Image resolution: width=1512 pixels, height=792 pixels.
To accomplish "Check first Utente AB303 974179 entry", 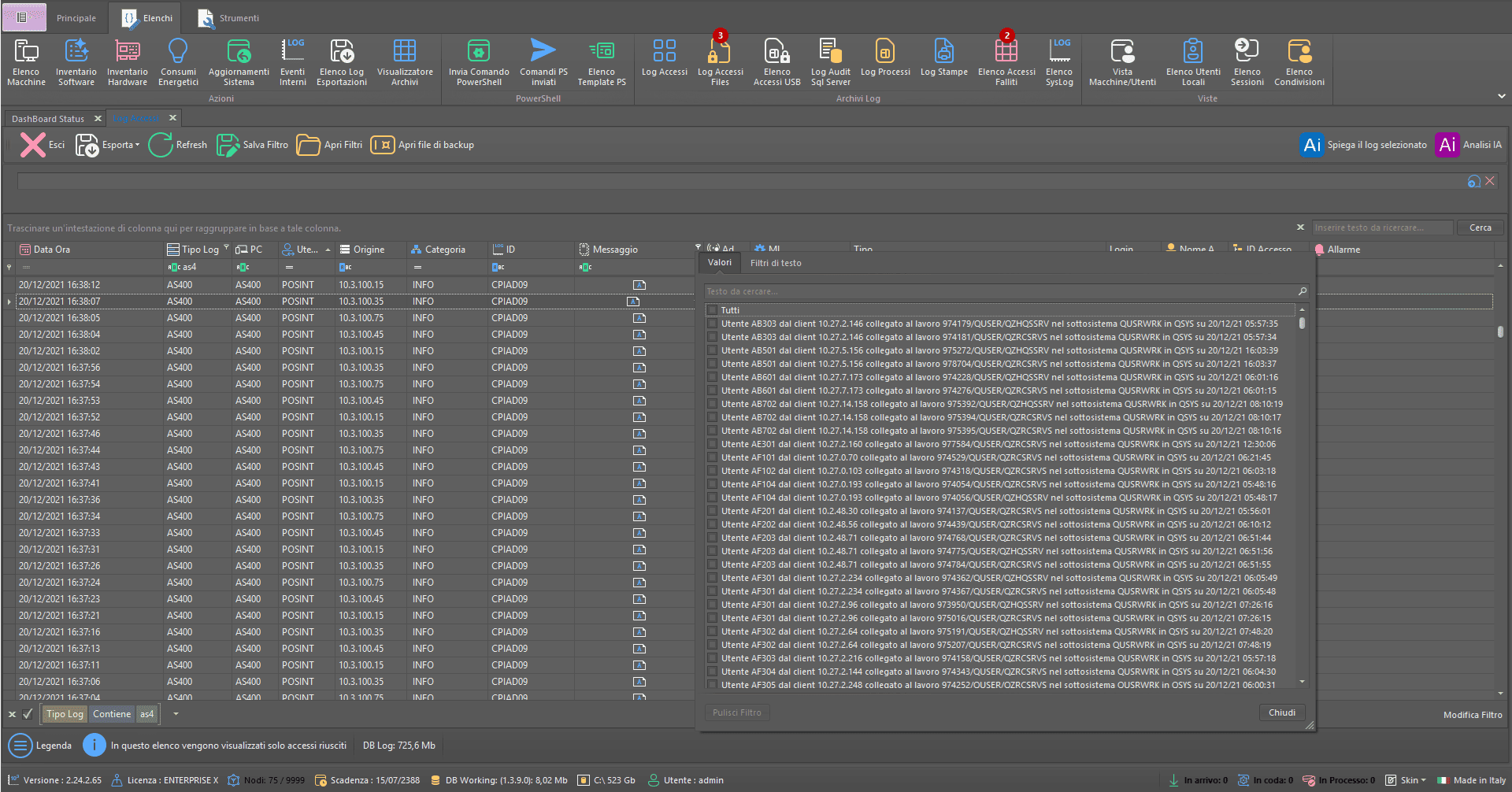I will pyautogui.click(x=712, y=324).
